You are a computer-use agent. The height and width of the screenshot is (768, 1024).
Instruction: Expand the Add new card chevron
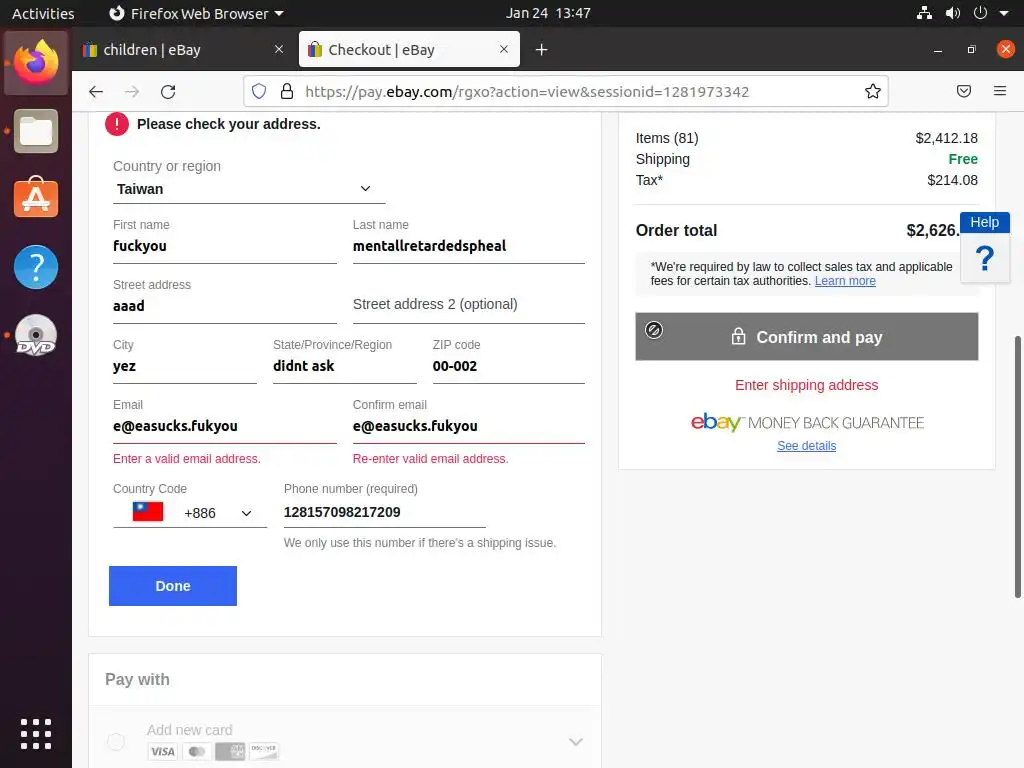(575, 742)
